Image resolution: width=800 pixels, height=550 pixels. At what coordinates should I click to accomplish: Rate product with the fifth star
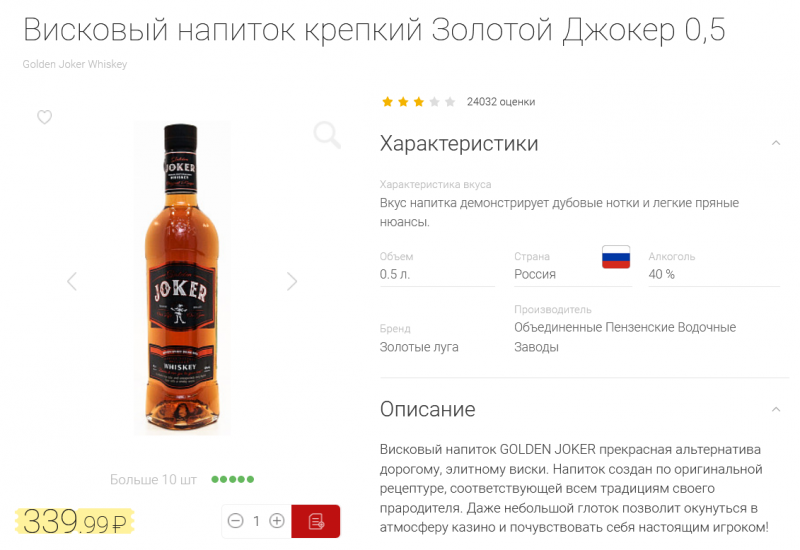tap(450, 102)
